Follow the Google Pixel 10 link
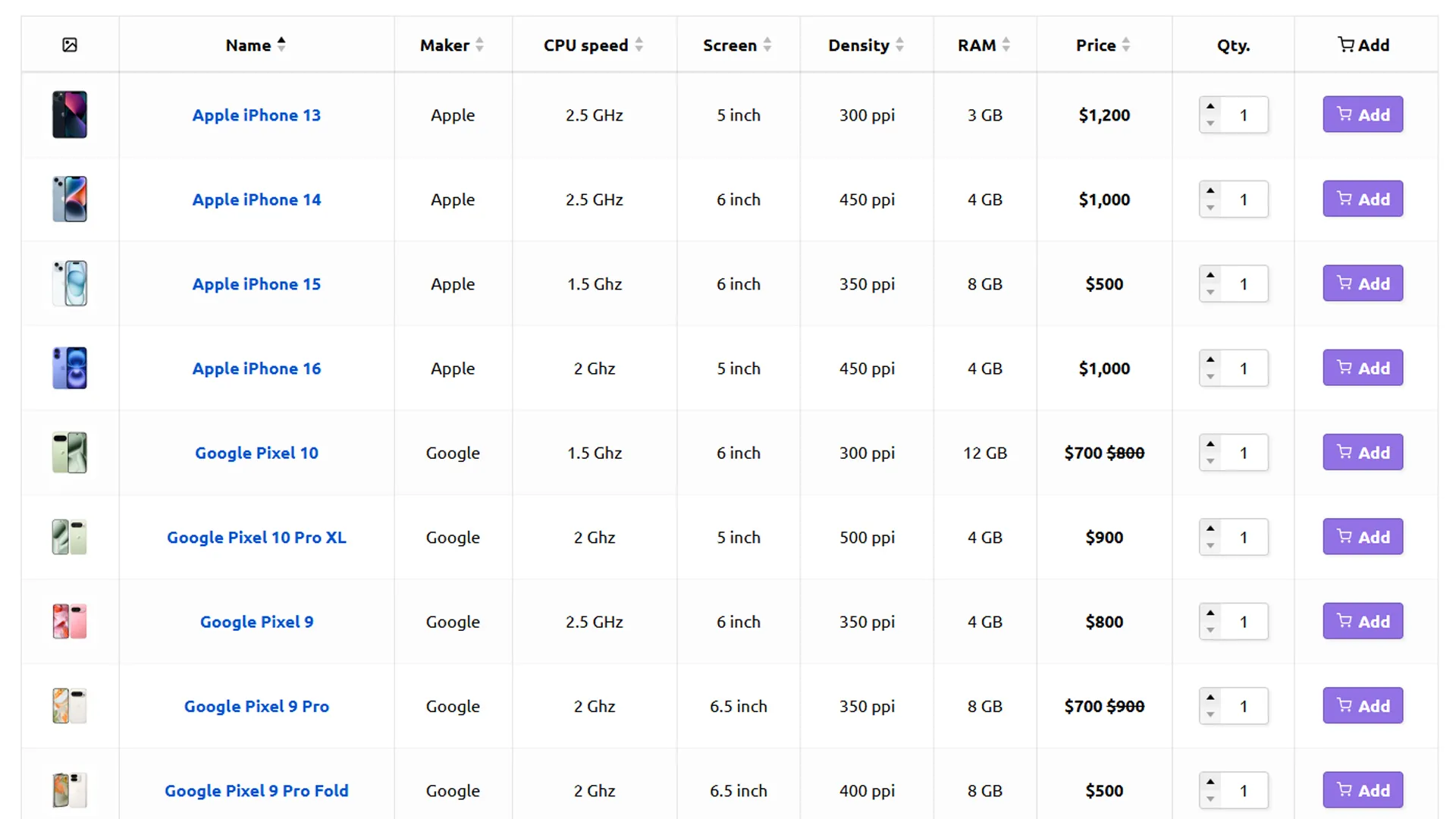Viewport: 1456px width, 819px height. tap(256, 453)
